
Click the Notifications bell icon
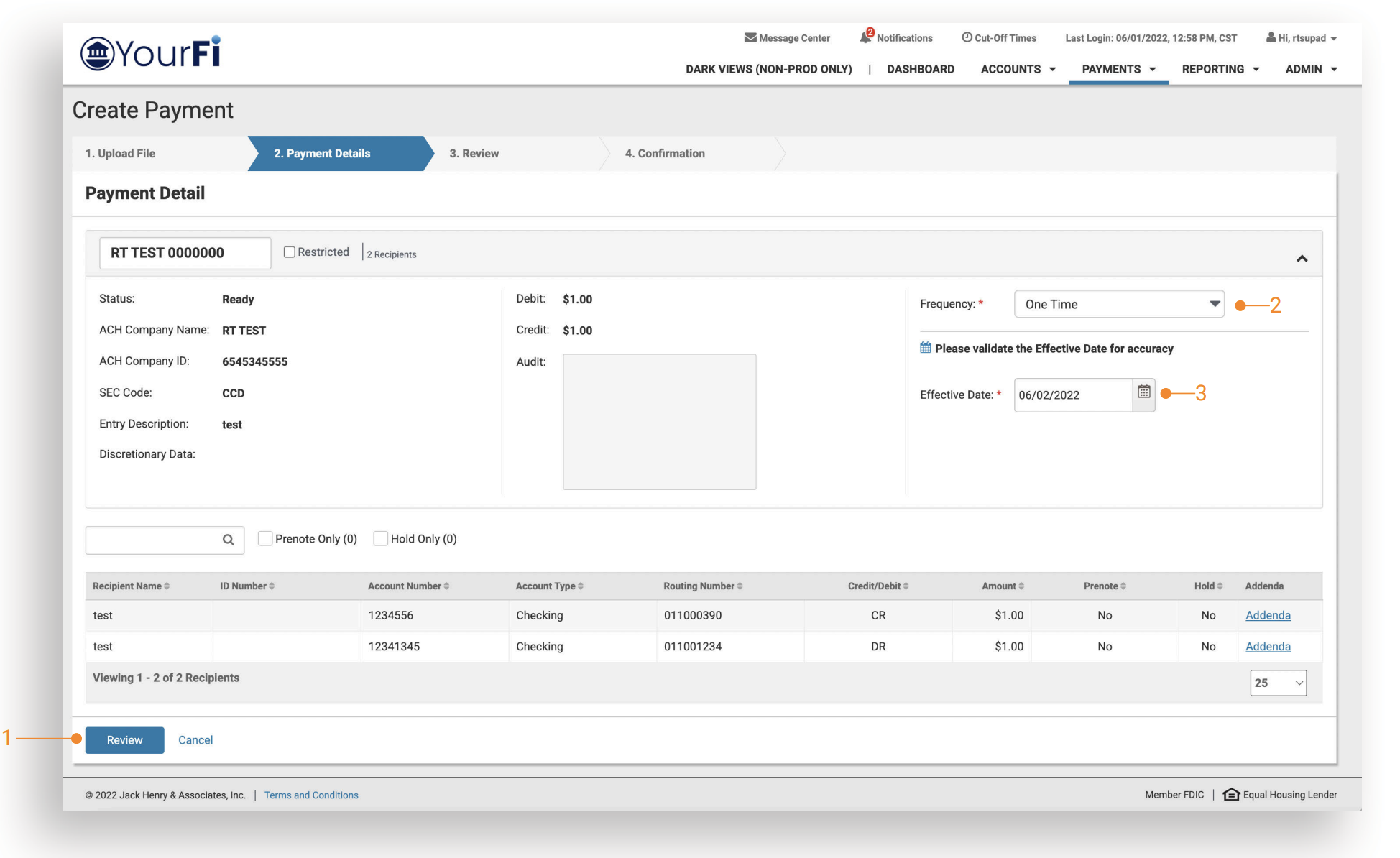point(865,37)
